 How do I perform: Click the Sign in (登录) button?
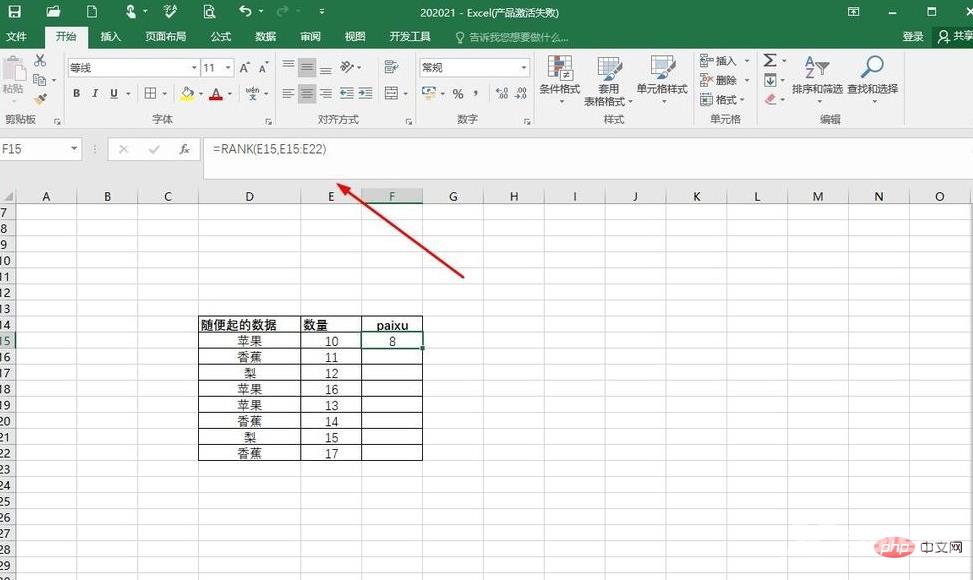pyautogui.click(x=912, y=37)
